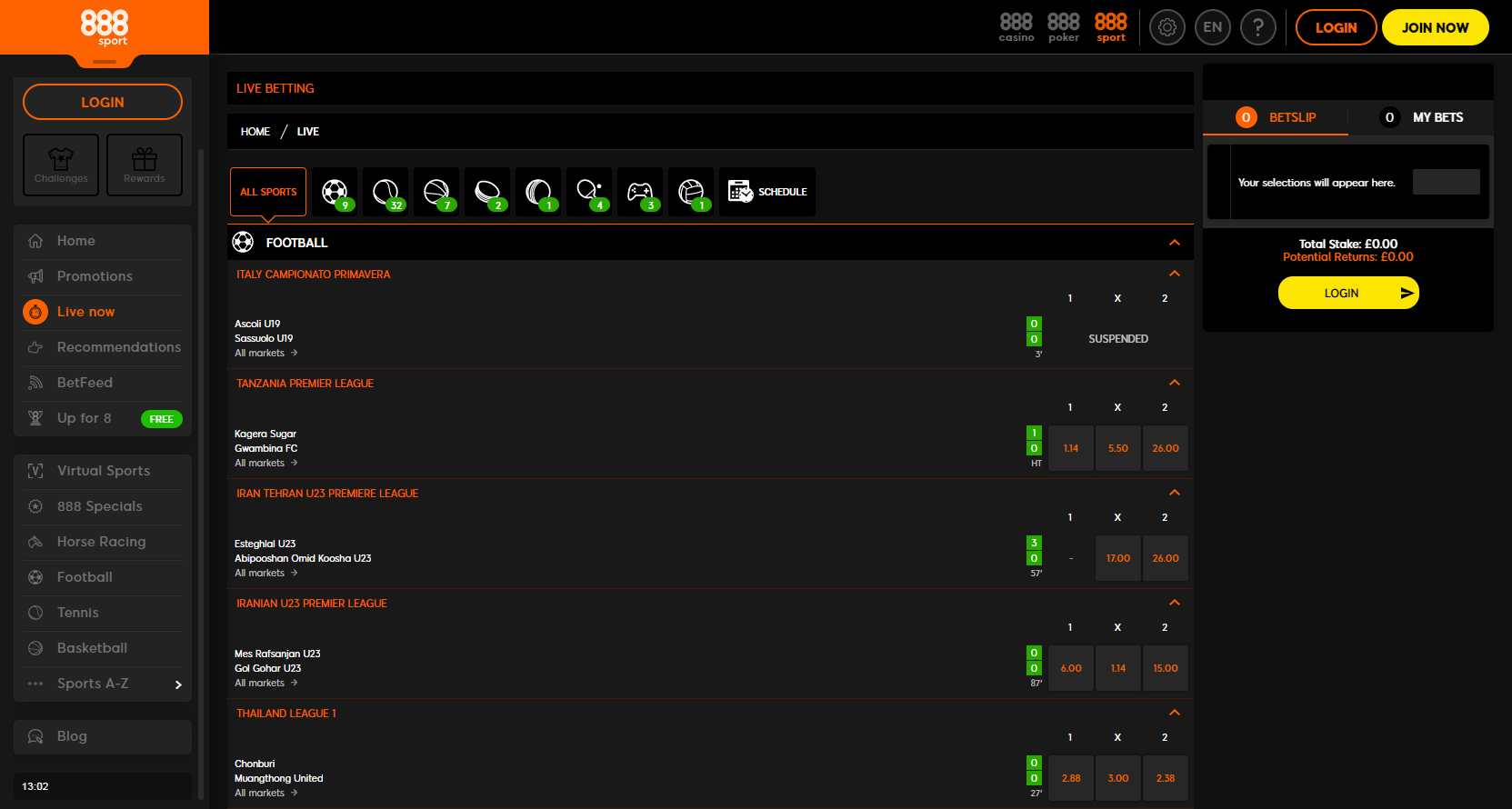Open Challenges panel
The image size is (1512, 809).
click(x=61, y=165)
